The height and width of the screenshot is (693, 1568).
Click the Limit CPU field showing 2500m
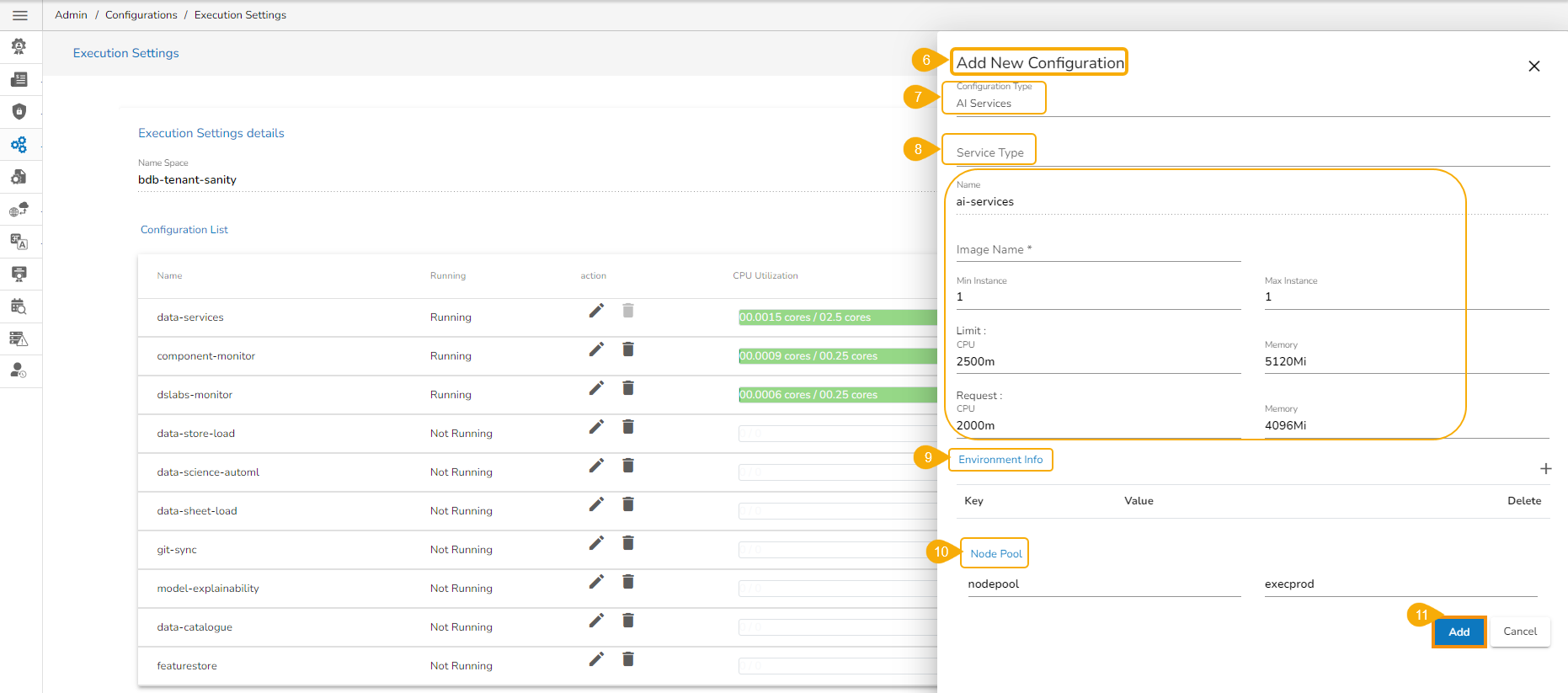pyautogui.click(x=1097, y=362)
